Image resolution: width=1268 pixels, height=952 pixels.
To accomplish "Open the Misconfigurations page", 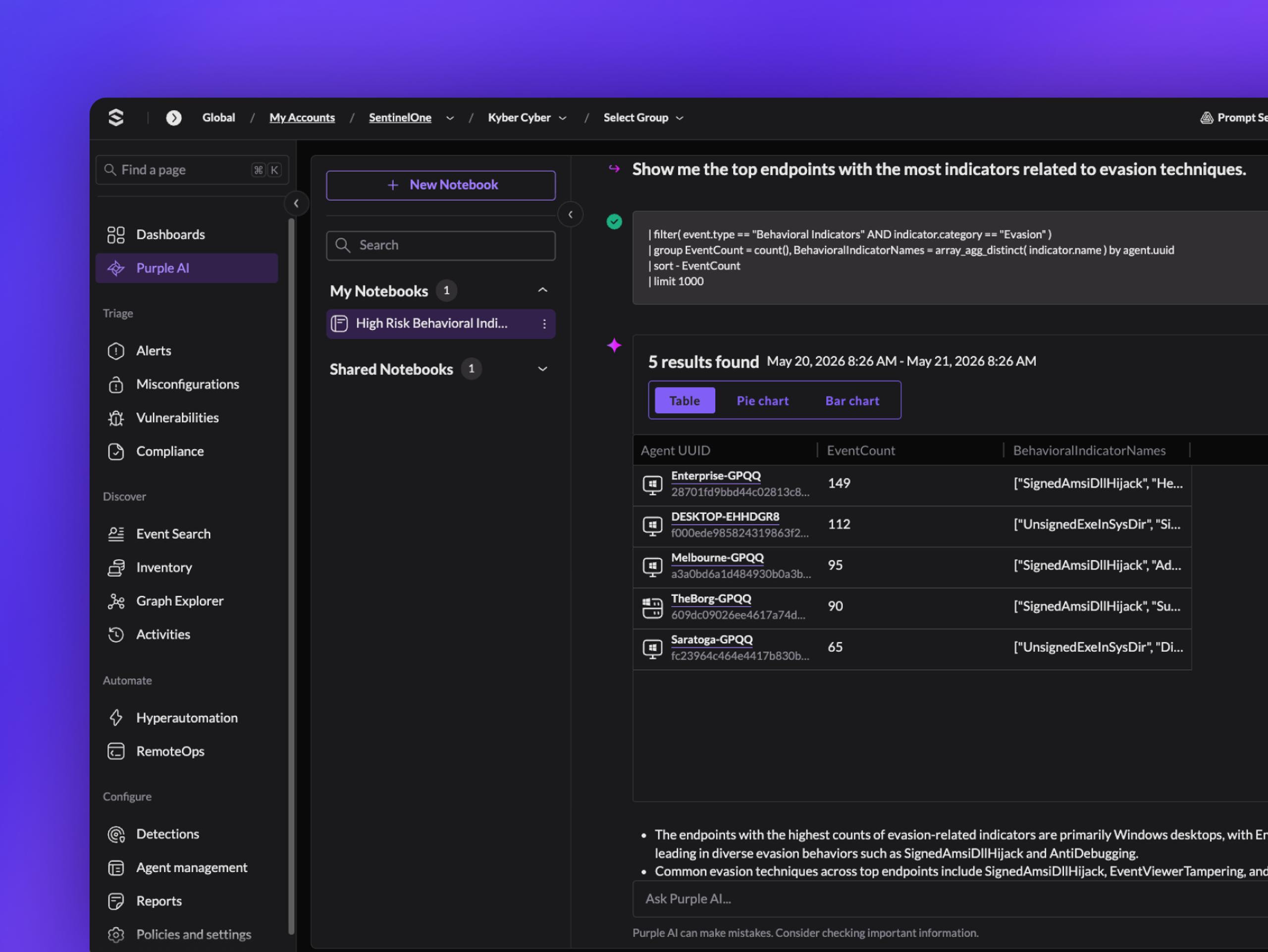I will click(187, 384).
